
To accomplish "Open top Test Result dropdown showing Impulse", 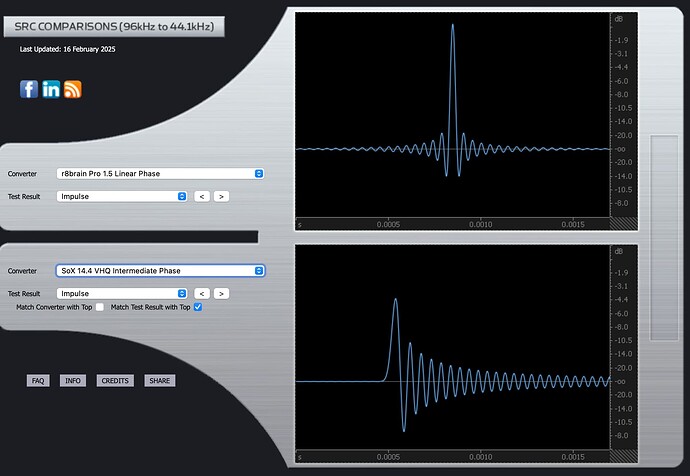I will 122,196.
